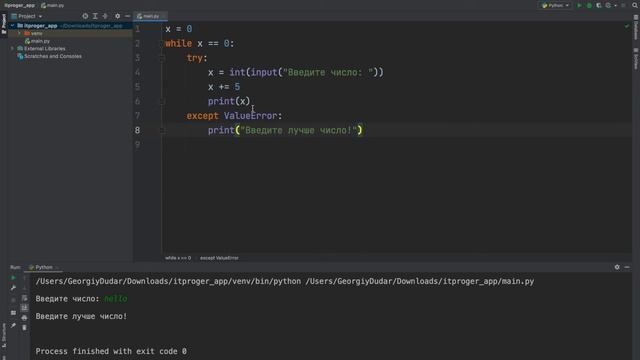Hide the Run tool window
This screenshot has height=360, width=640.
(x=627, y=267)
